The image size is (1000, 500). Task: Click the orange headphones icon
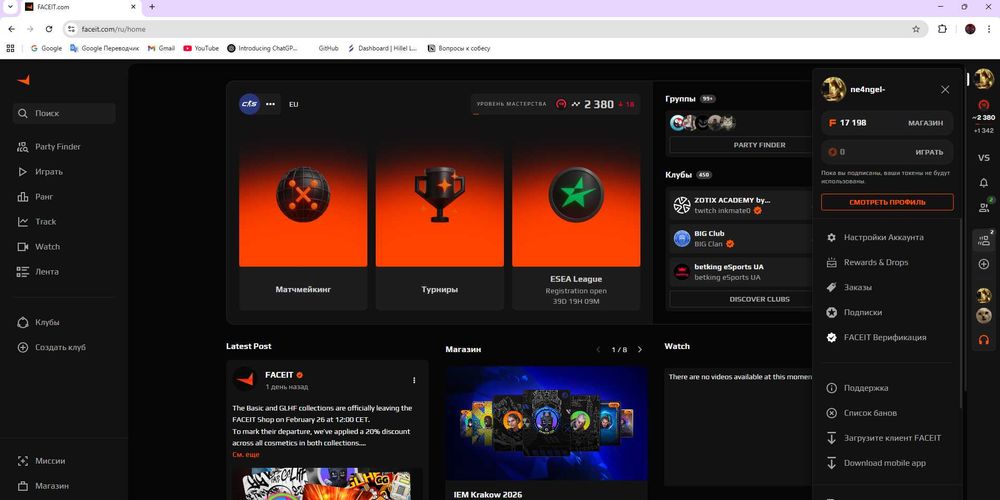(983, 340)
